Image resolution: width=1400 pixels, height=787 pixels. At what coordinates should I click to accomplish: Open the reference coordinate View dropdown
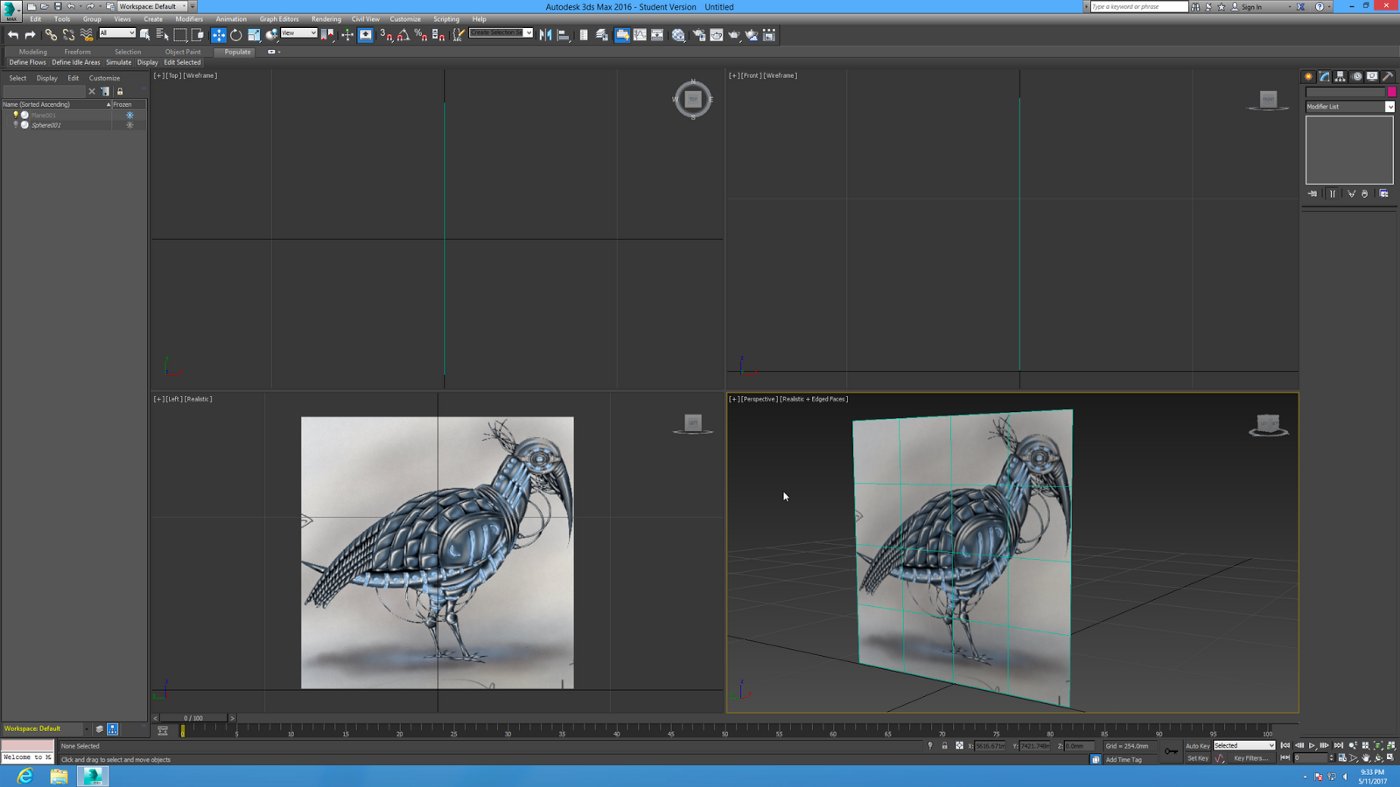pos(299,33)
